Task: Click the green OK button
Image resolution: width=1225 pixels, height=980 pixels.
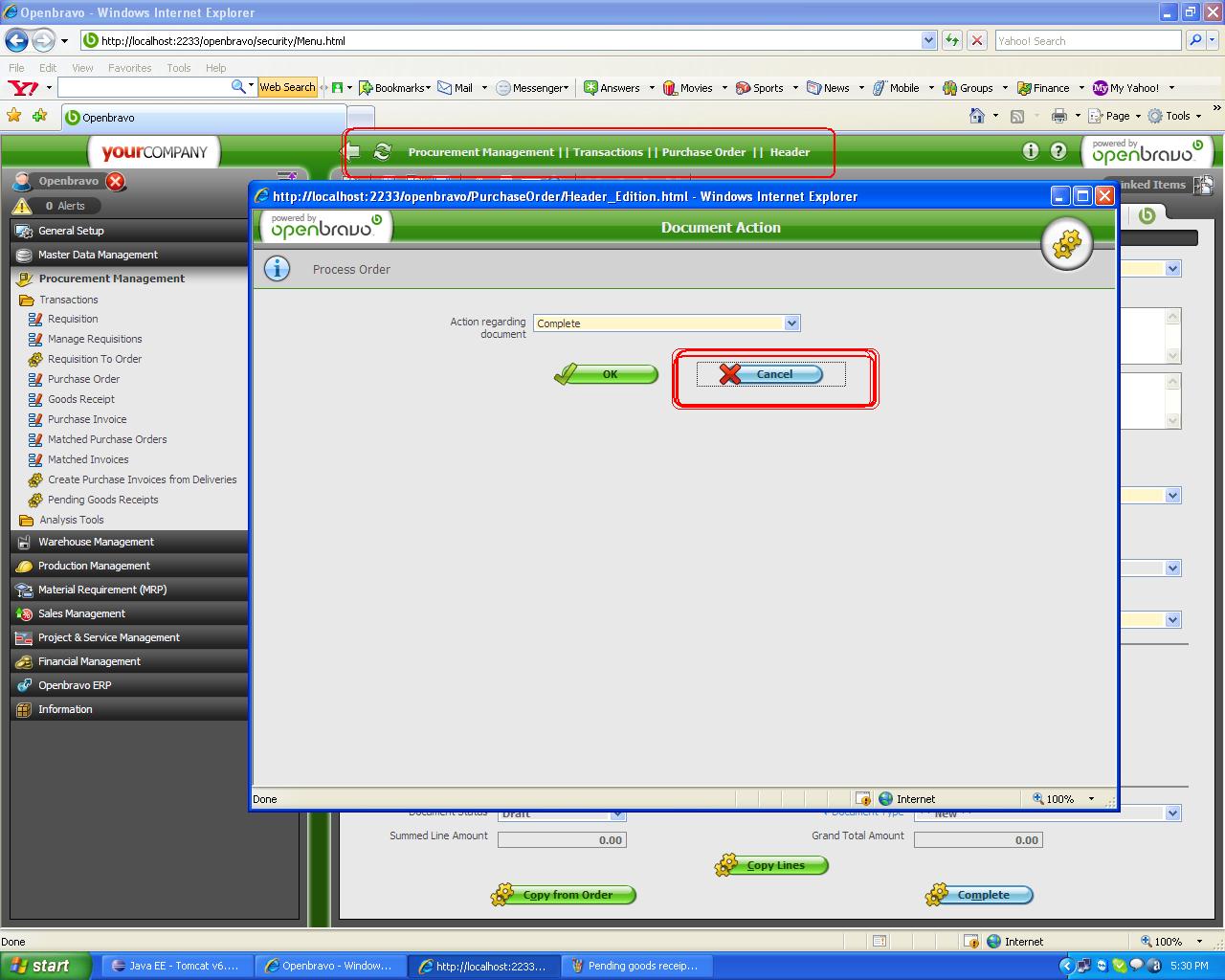Action: point(607,374)
